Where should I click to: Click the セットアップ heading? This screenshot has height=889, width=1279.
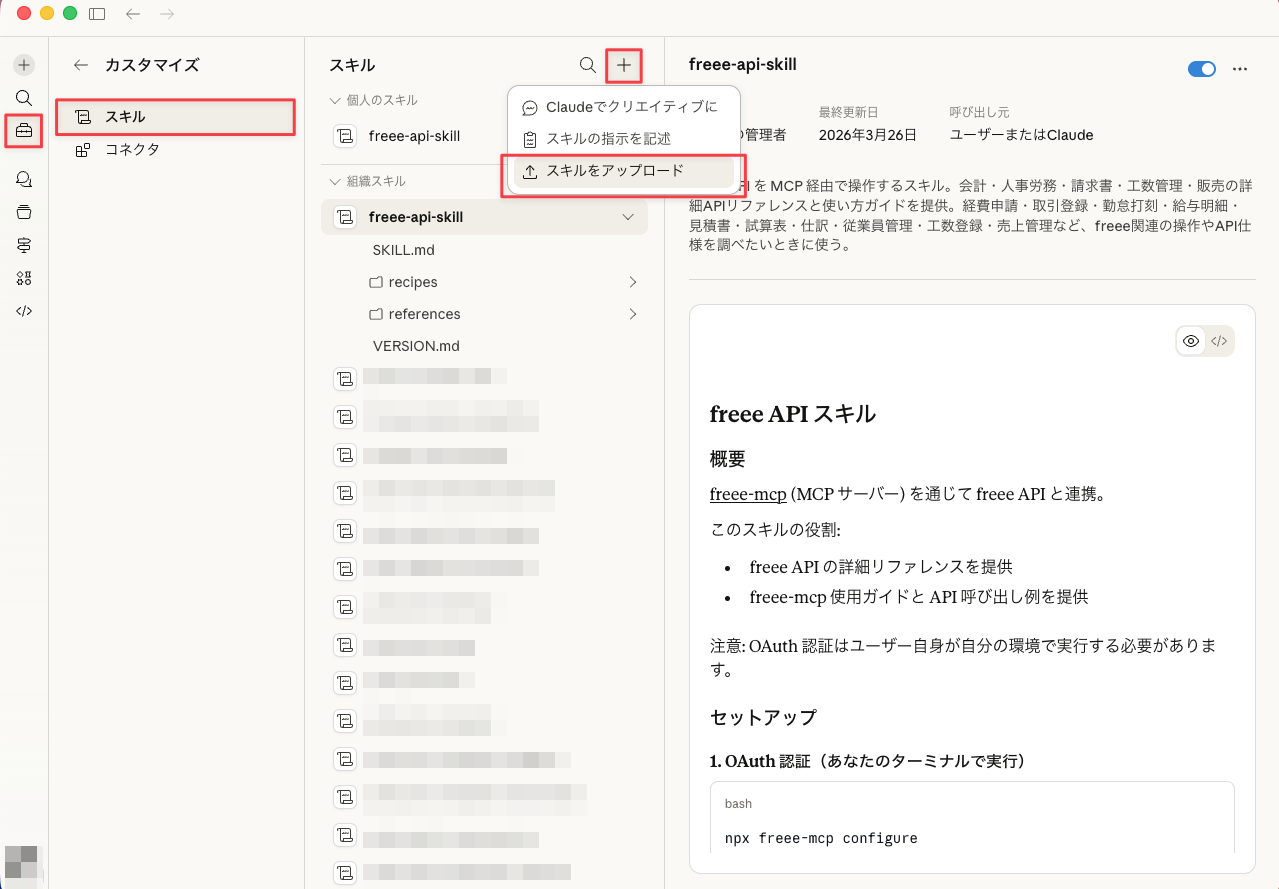[763, 717]
